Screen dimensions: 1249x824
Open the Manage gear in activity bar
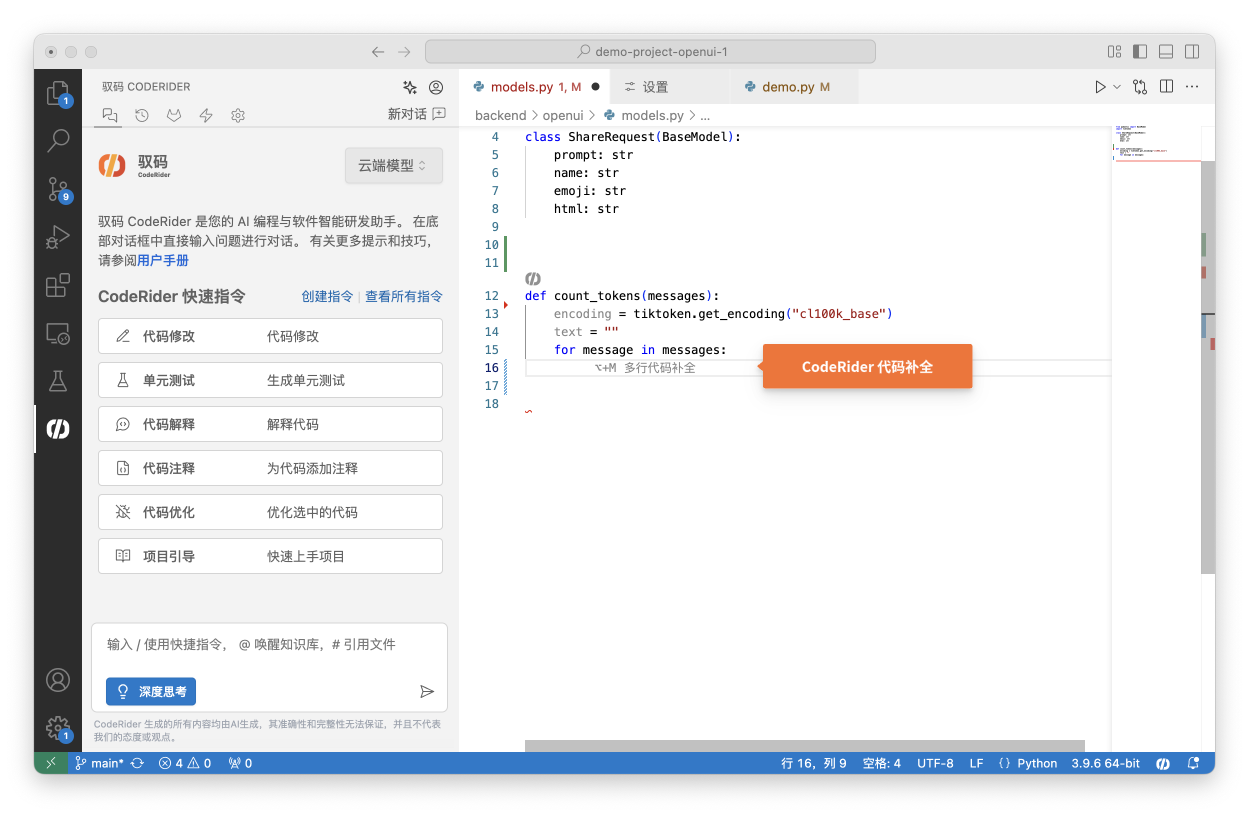[x=58, y=728]
